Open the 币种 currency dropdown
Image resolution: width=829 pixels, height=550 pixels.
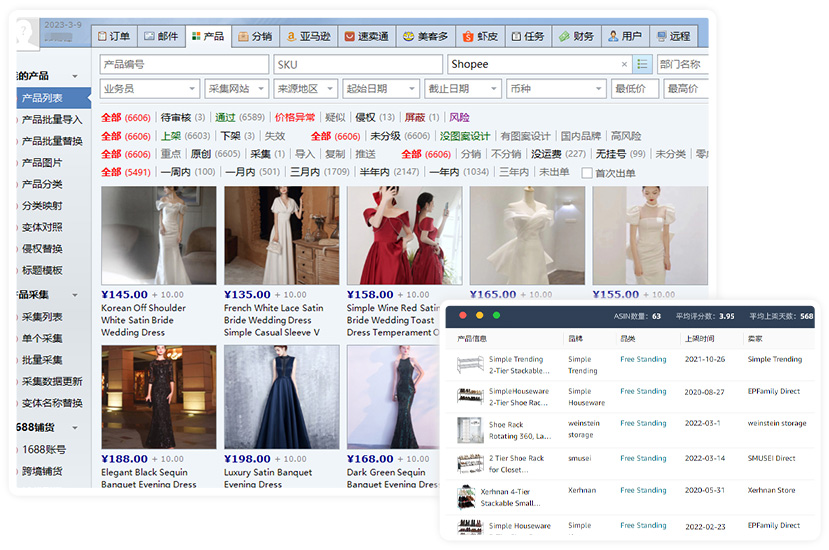556,89
